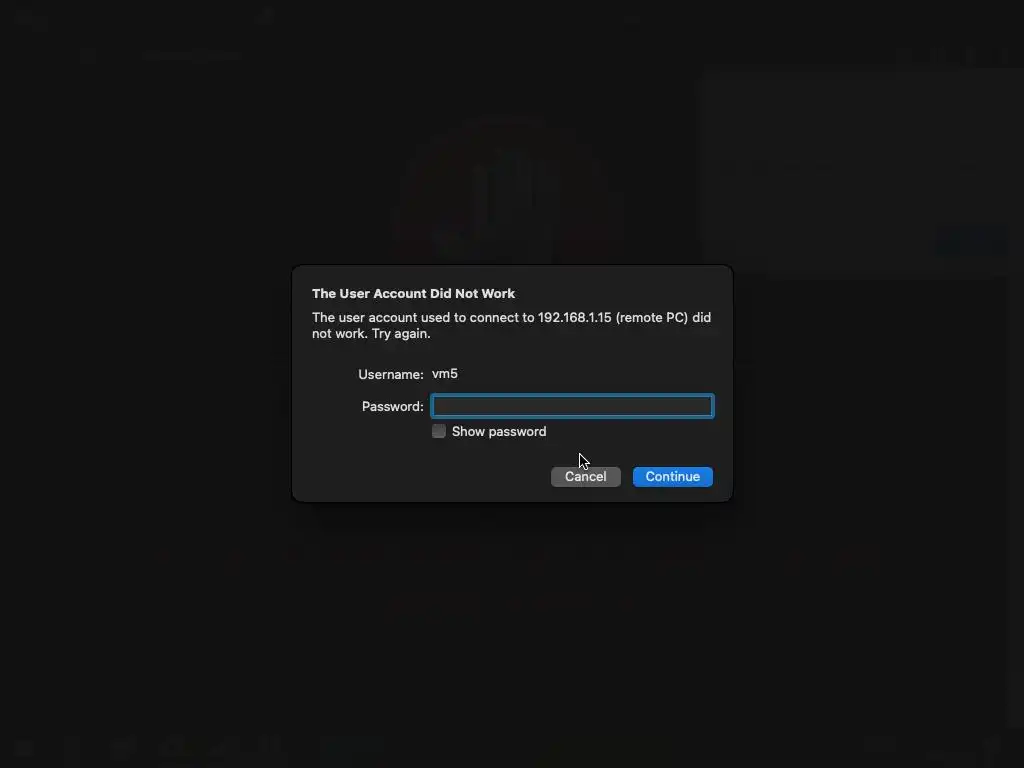Enable password visibility using the small square box
This screenshot has height=768, width=1024.
click(439, 431)
